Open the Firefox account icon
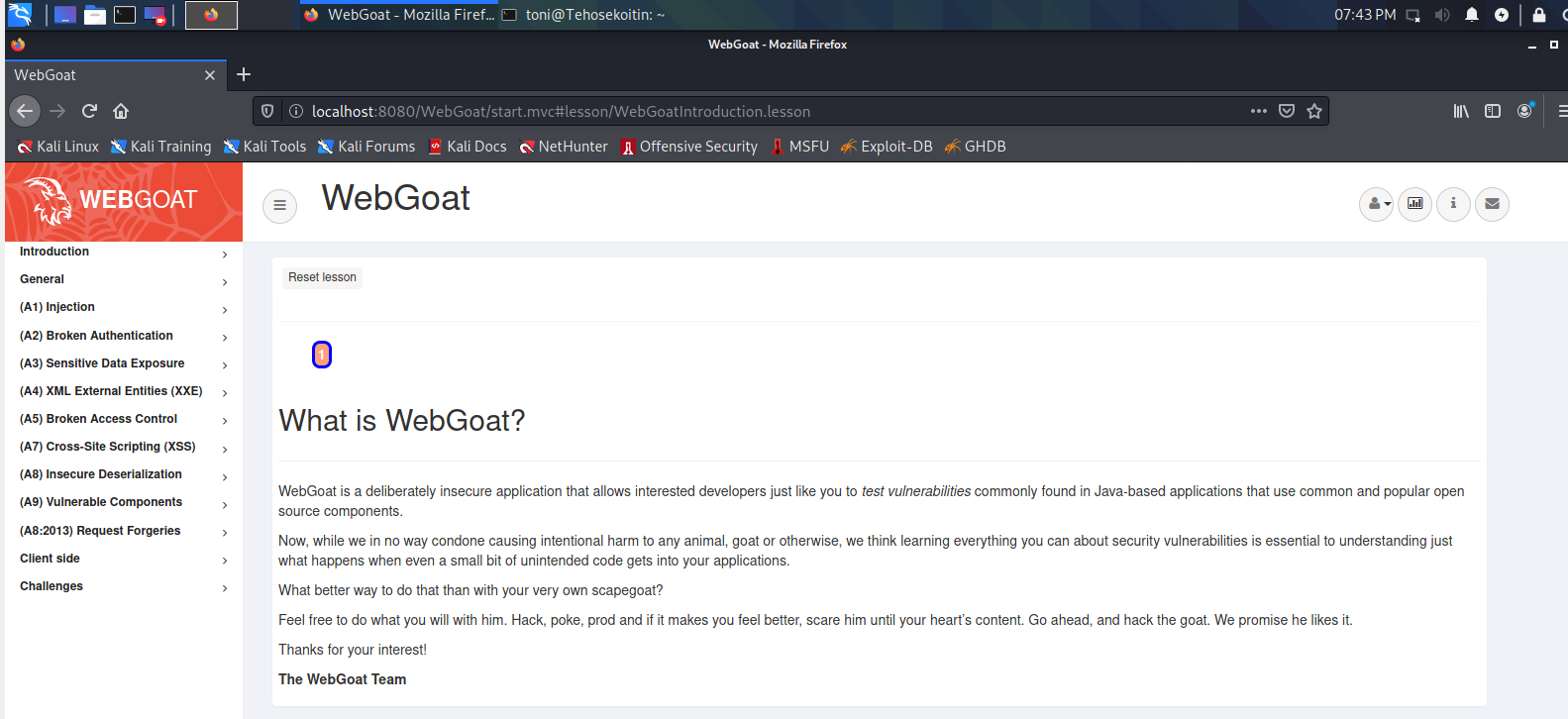Viewport: 1568px width, 719px height. (1525, 111)
